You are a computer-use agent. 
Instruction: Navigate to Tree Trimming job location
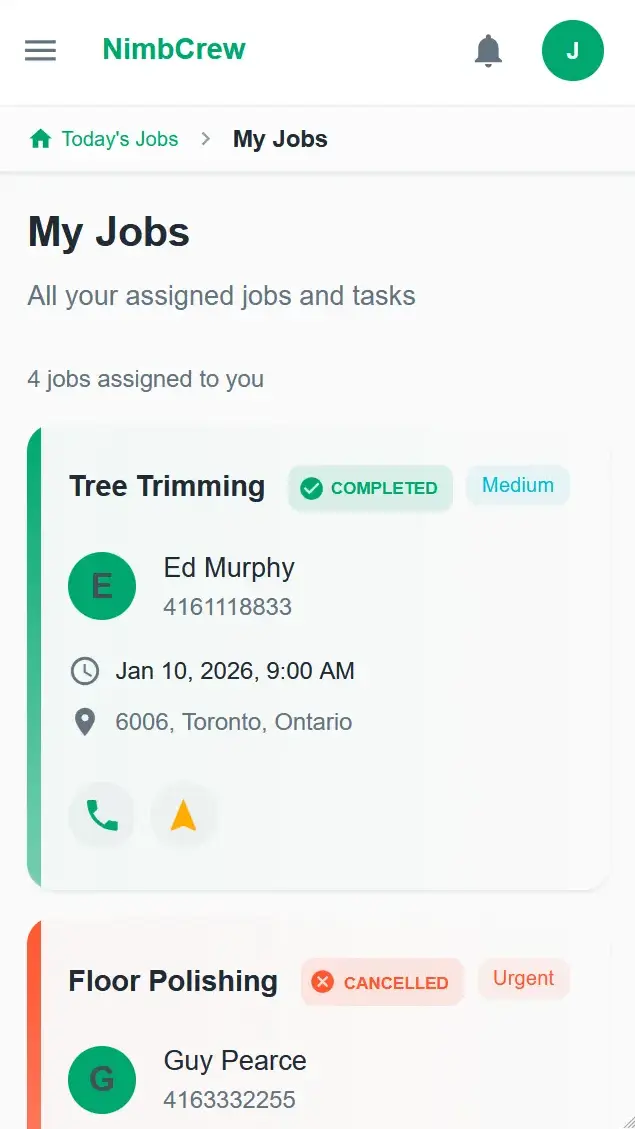coord(183,816)
